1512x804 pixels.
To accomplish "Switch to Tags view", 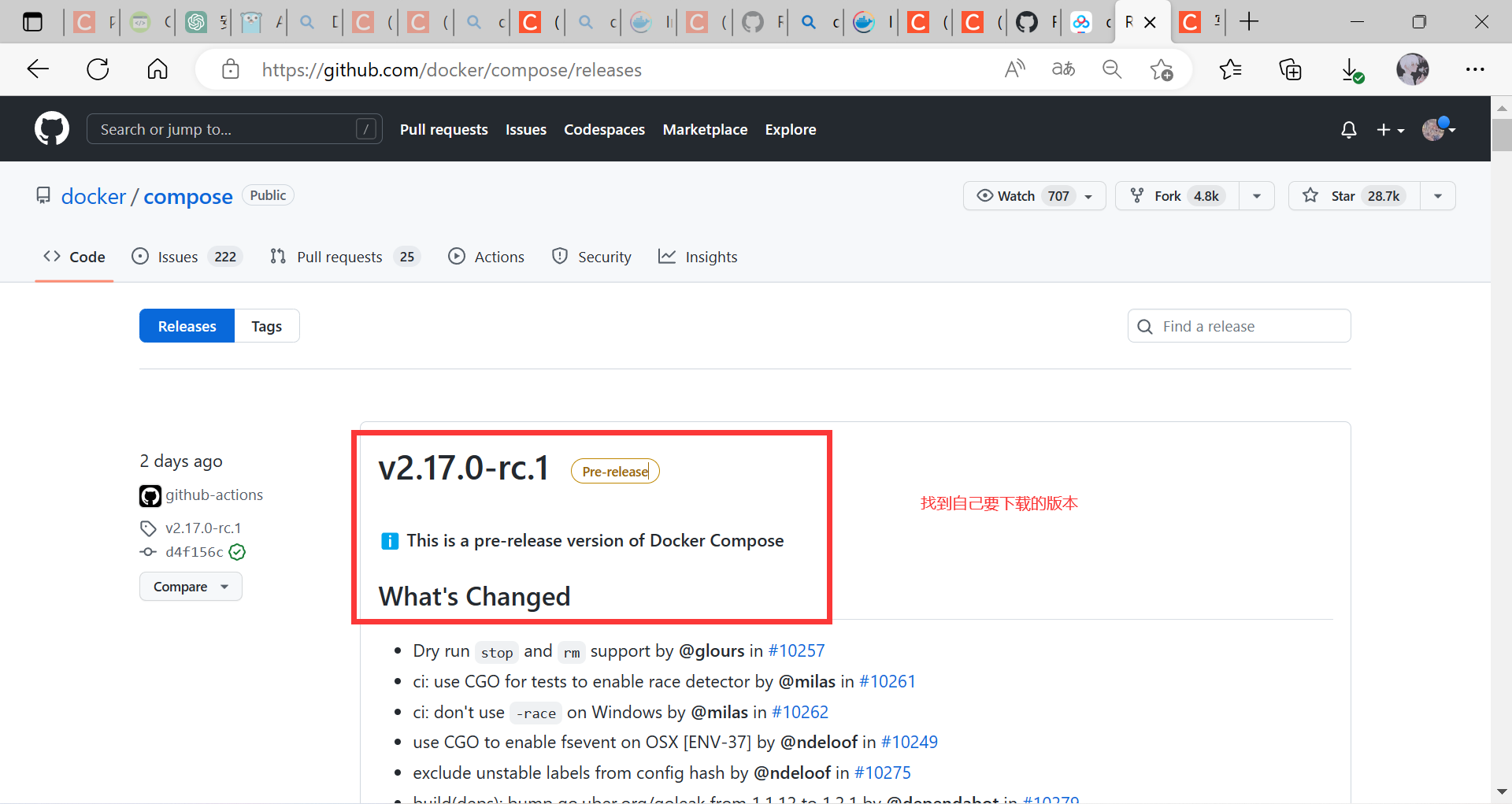I will [267, 326].
